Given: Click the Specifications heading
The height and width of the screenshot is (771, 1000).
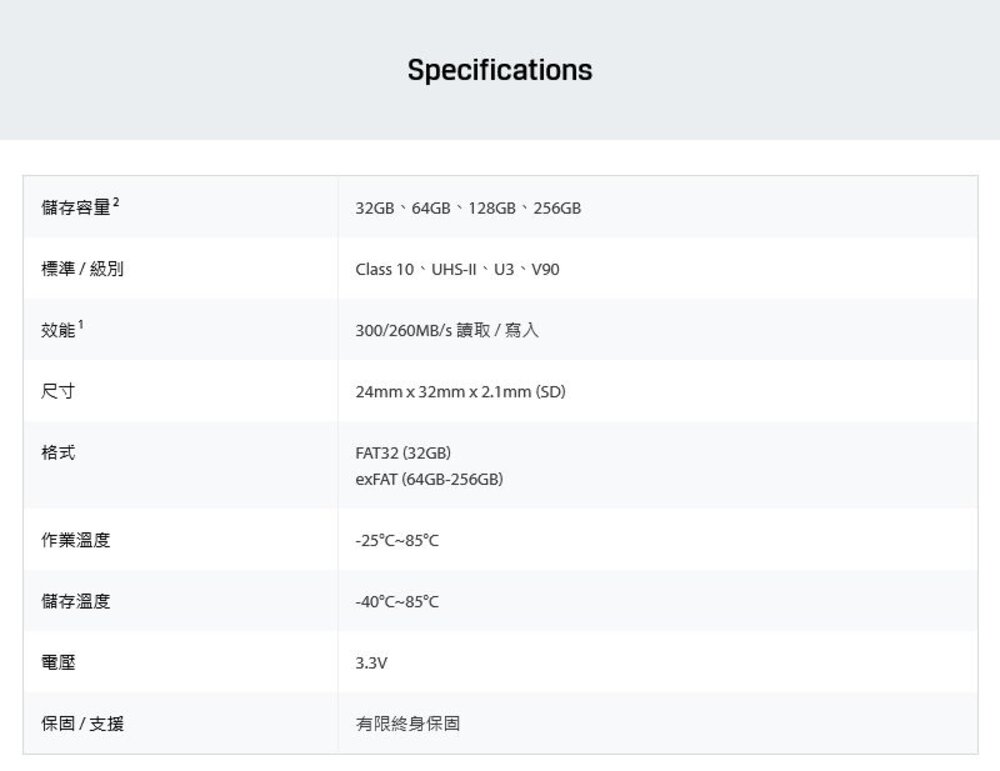Looking at the screenshot, I should pyautogui.click(x=500, y=70).
